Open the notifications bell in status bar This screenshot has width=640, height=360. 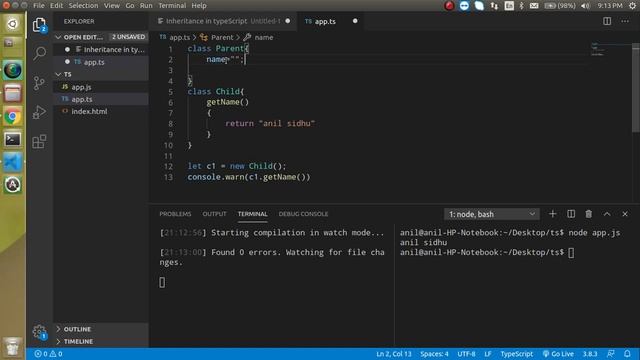[627, 354]
